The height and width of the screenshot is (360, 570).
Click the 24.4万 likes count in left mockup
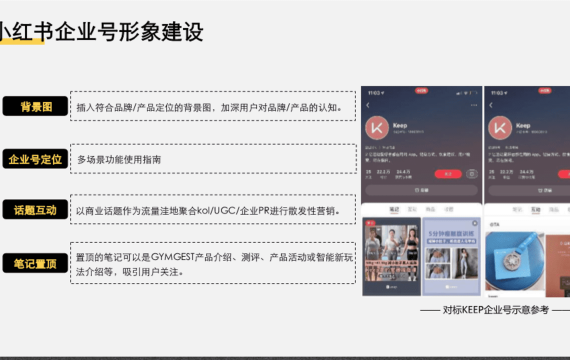pyautogui.click(x=403, y=172)
